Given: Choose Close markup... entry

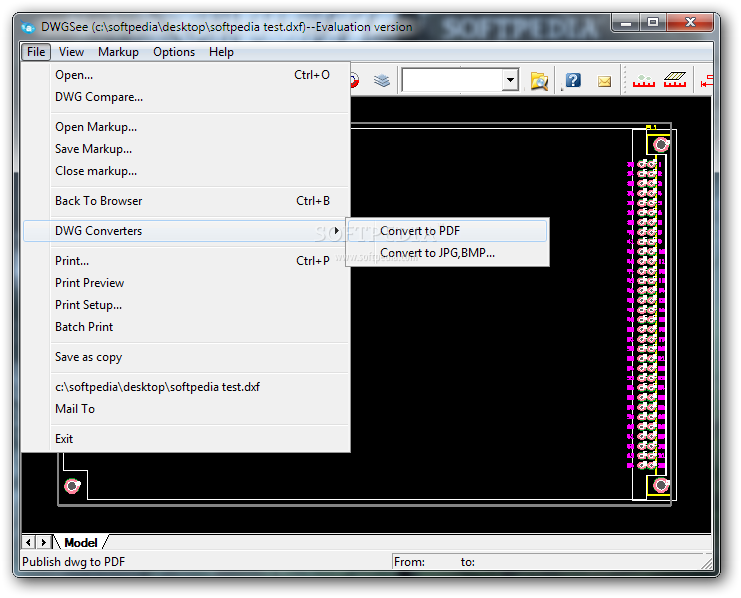Looking at the screenshot, I should tap(187, 171).
